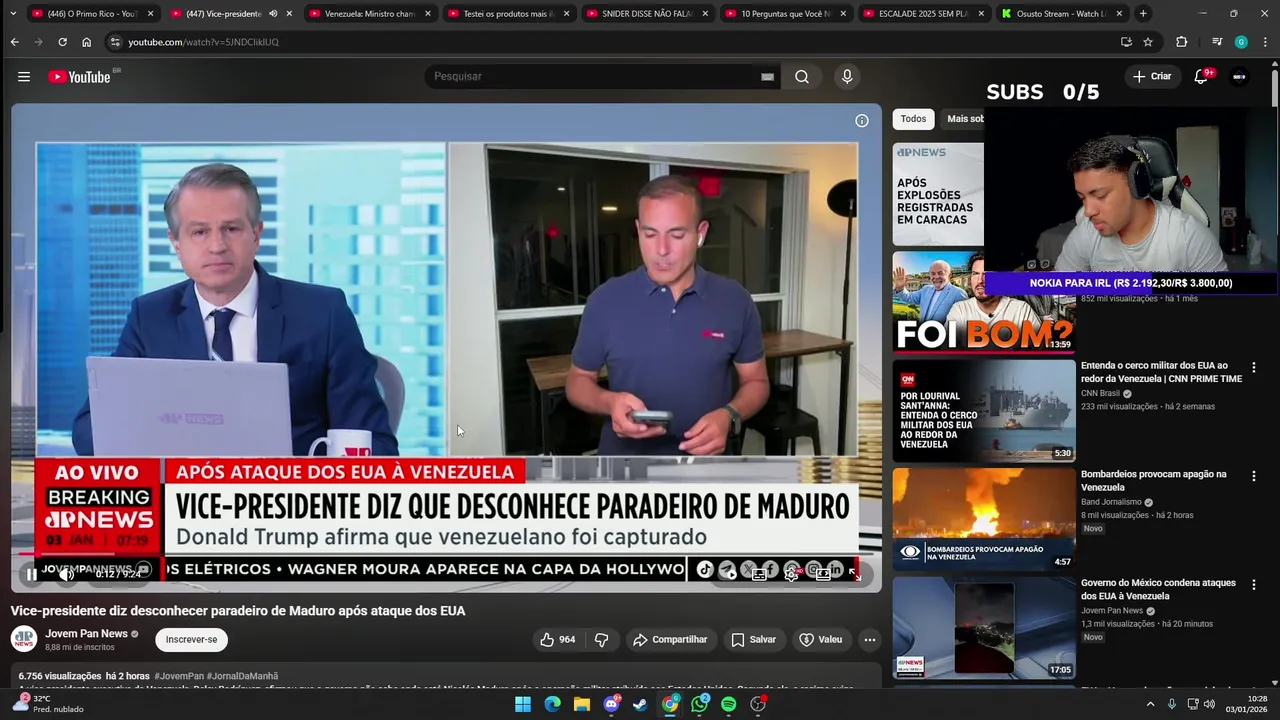Open CNN cerco militar video thumbnail

(x=984, y=411)
